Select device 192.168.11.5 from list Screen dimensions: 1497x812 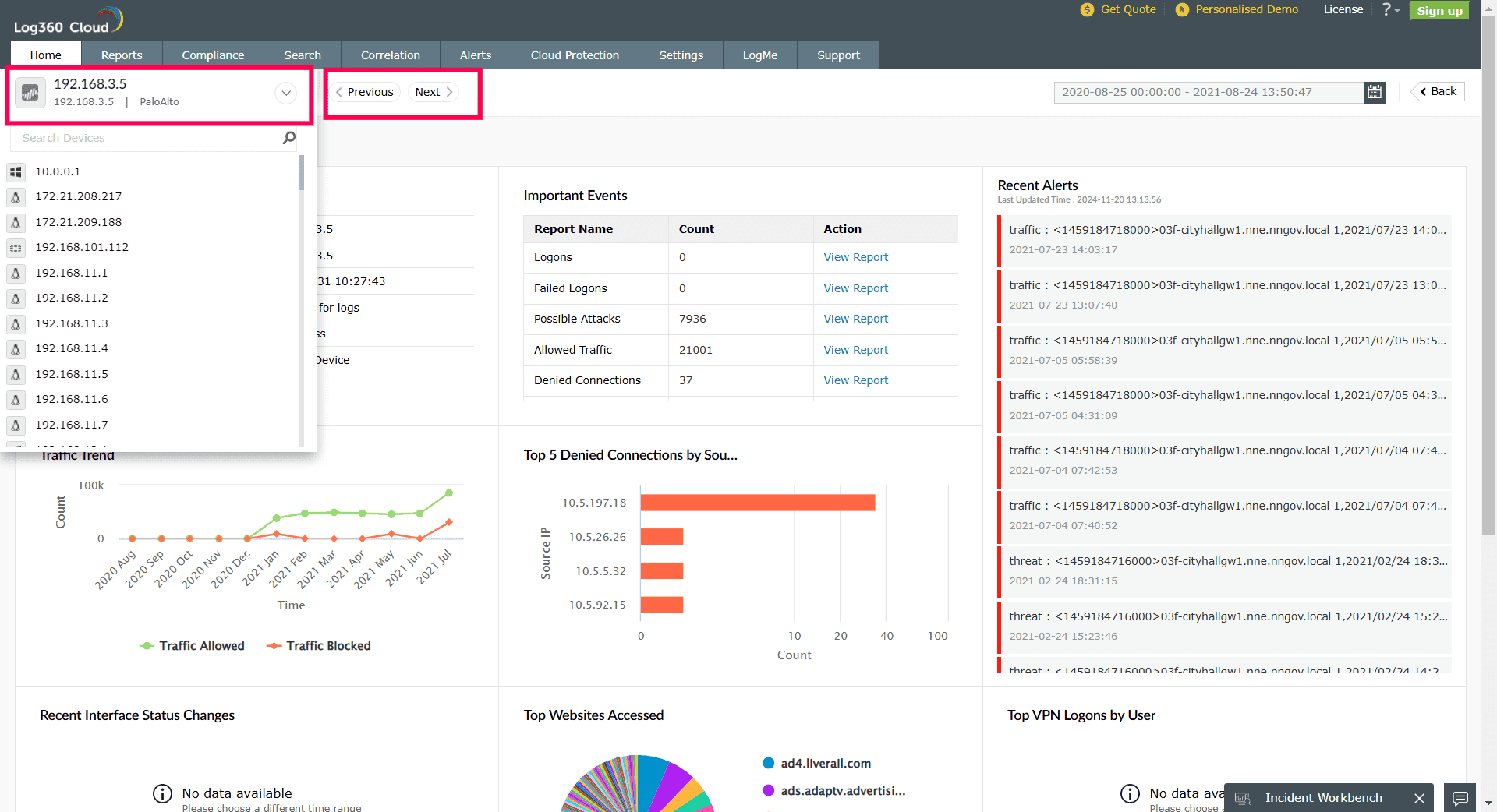(x=72, y=374)
